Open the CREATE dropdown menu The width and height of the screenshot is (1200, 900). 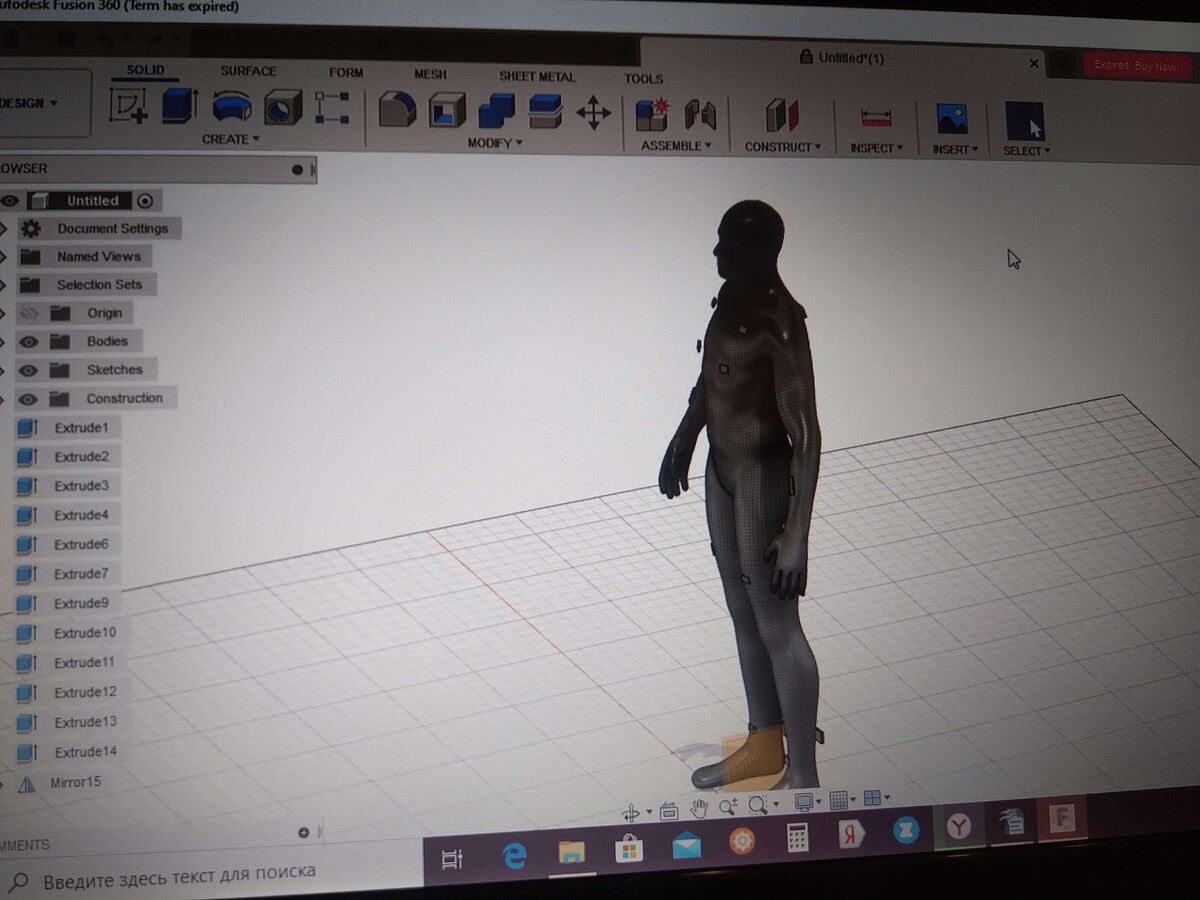click(x=230, y=139)
